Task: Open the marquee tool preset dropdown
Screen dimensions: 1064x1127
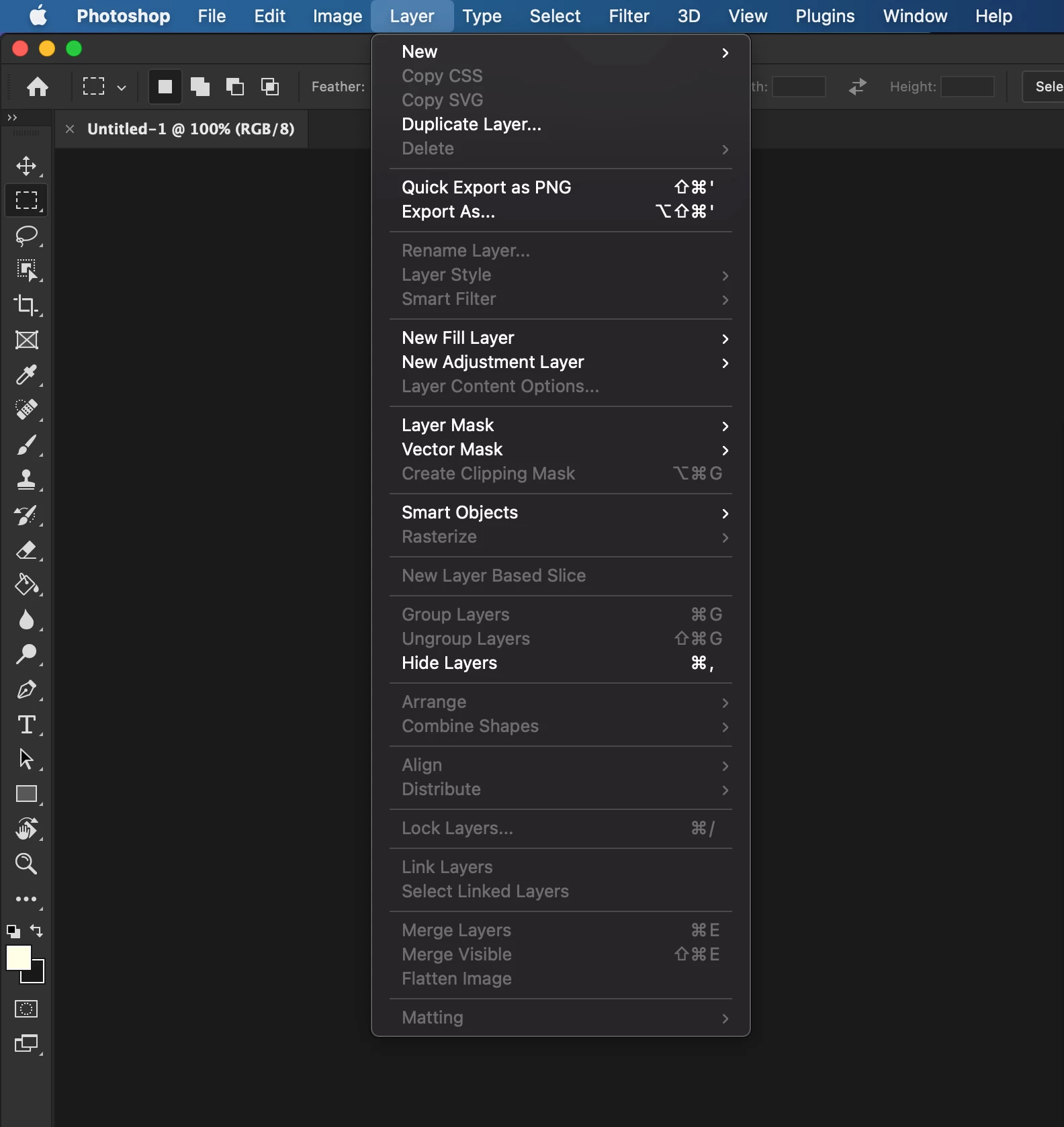Action: click(x=122, y=87)
